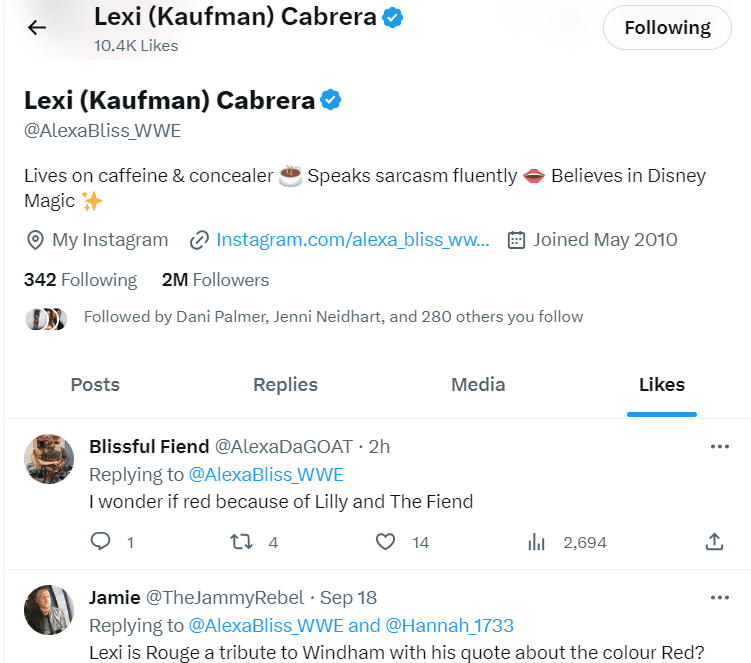
Task: Switch to the Posts tab
Action: tap(95, 385)
